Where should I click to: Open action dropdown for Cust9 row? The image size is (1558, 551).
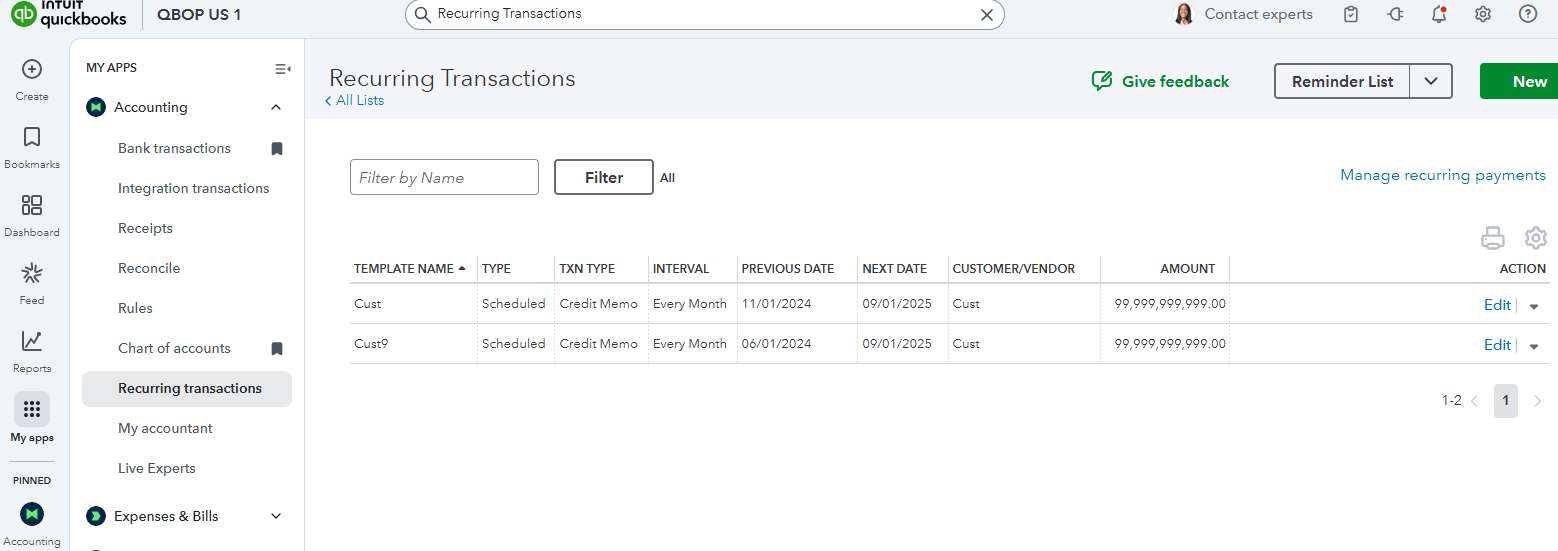pos(1534,346)
